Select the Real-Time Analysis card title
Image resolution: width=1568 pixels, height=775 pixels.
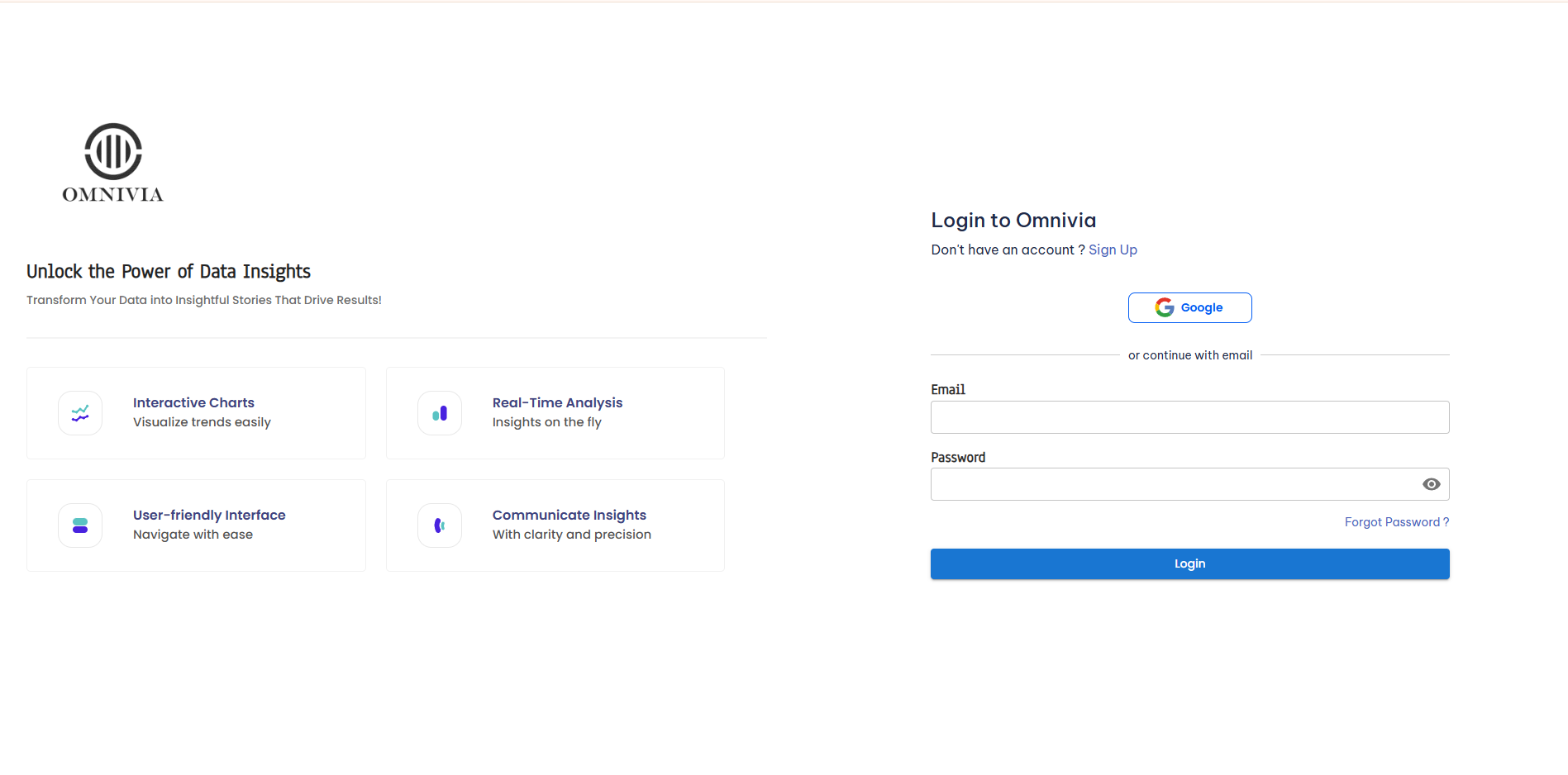557,402
